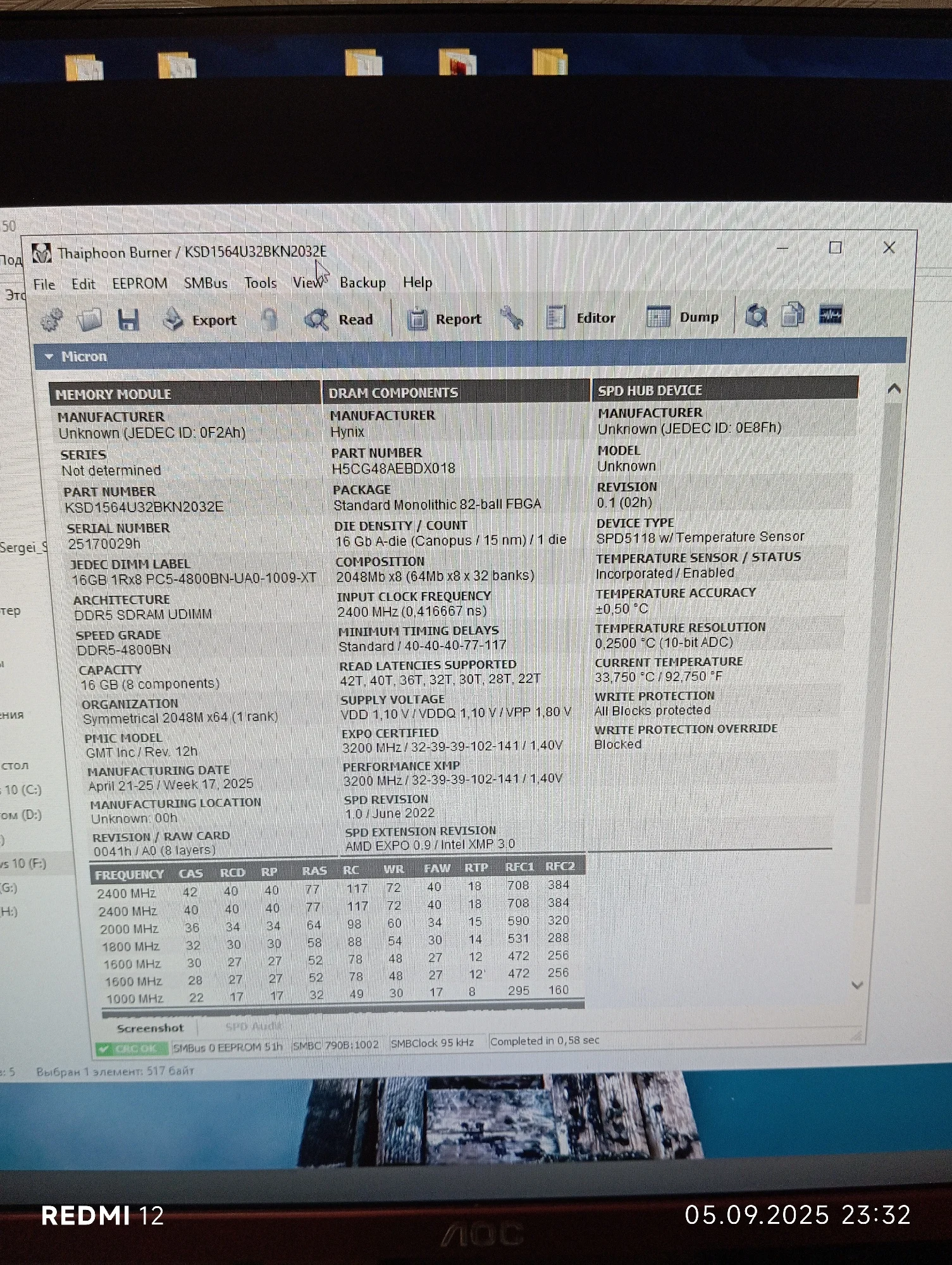Image resolution: width=952 pixels, height=1265 pixels.
Task: Click drive (C:) in Explorer window sidebar
Action: [x=22, y=790]
